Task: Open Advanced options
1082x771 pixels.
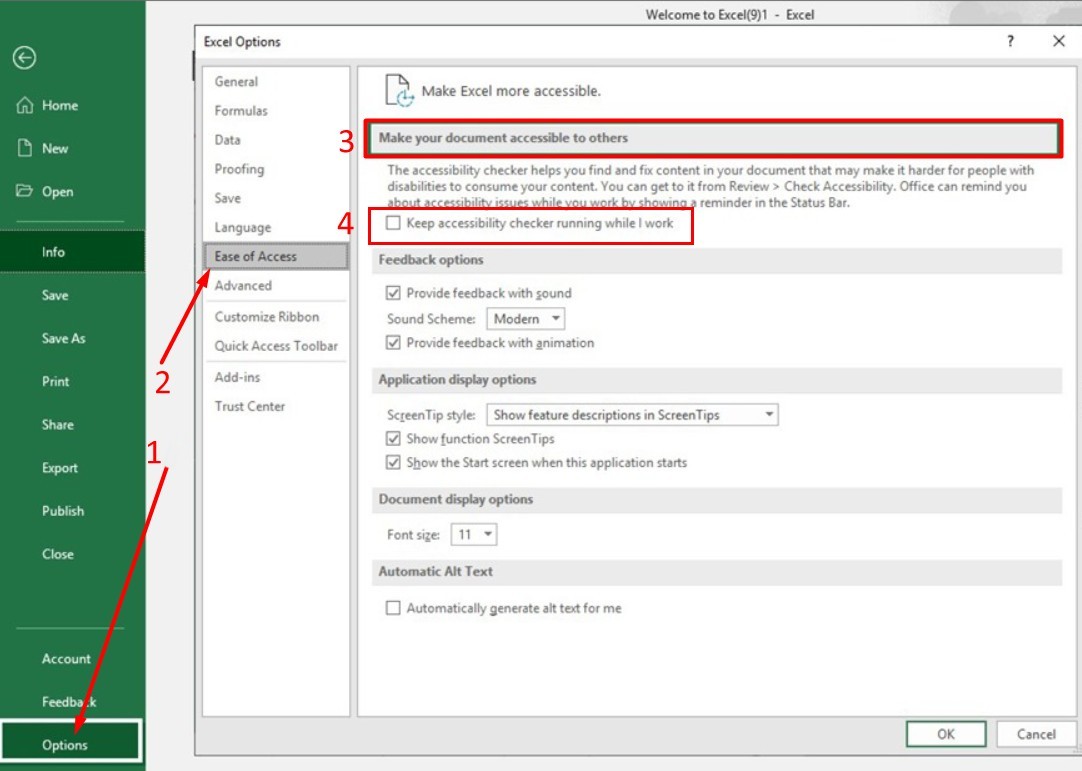Action: (x=276, y=286)
